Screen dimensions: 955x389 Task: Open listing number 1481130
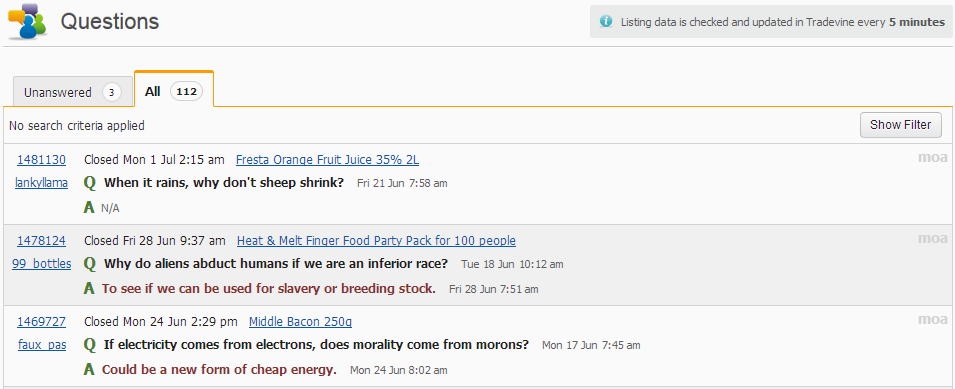(41, 160)
